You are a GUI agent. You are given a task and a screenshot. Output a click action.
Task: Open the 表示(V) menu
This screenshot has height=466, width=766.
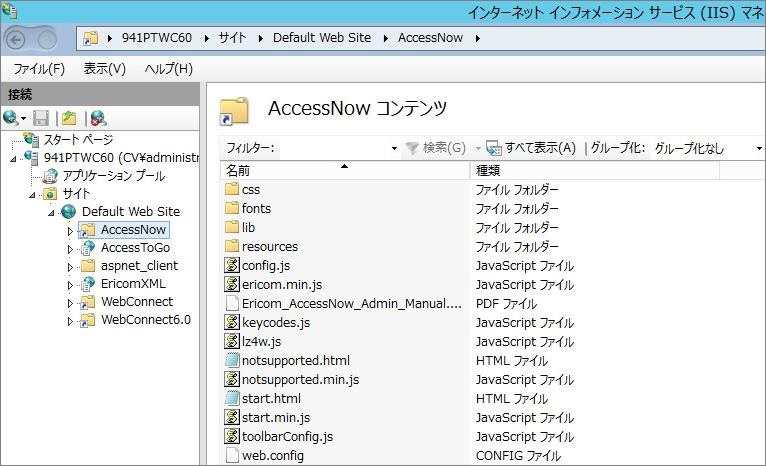click(x=104, y=69)
